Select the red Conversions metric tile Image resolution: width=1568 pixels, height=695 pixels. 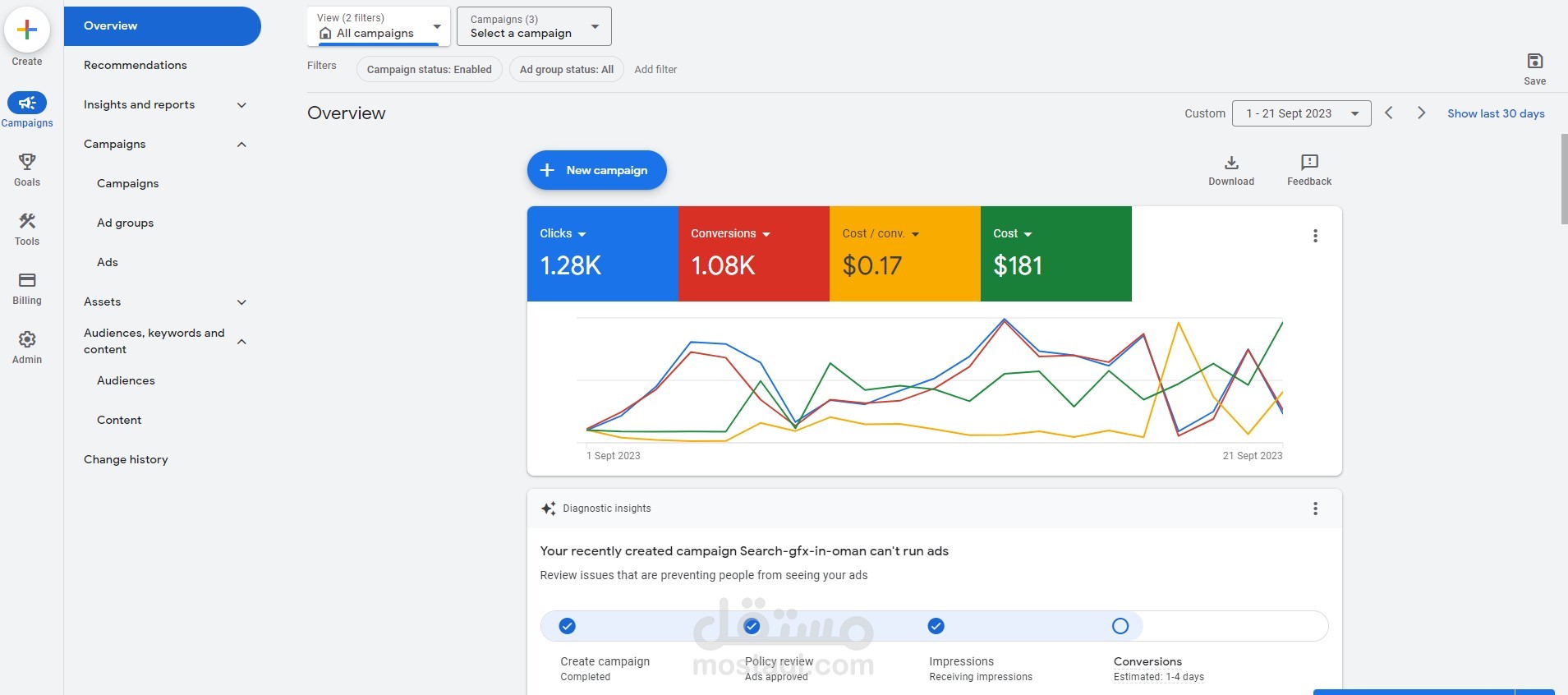pyautogui.click(x=753, y=253)
